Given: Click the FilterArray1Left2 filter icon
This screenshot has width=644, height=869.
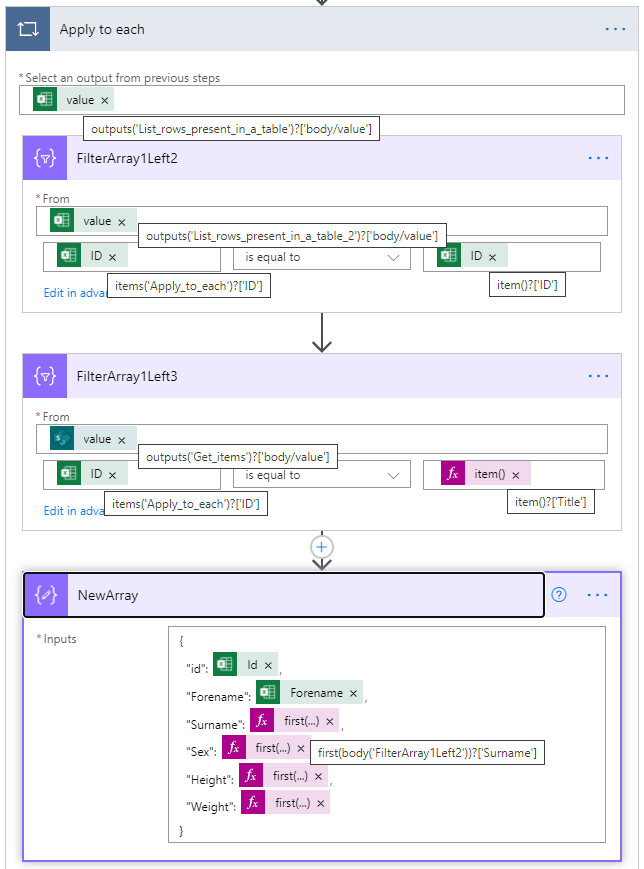Looking at the screenshot, I should 45,158.
